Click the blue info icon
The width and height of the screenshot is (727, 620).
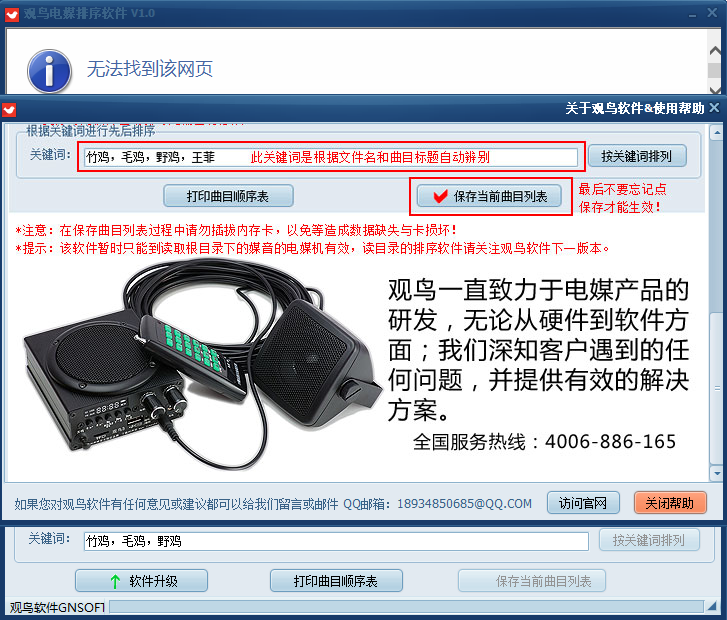tap(49, 71)
